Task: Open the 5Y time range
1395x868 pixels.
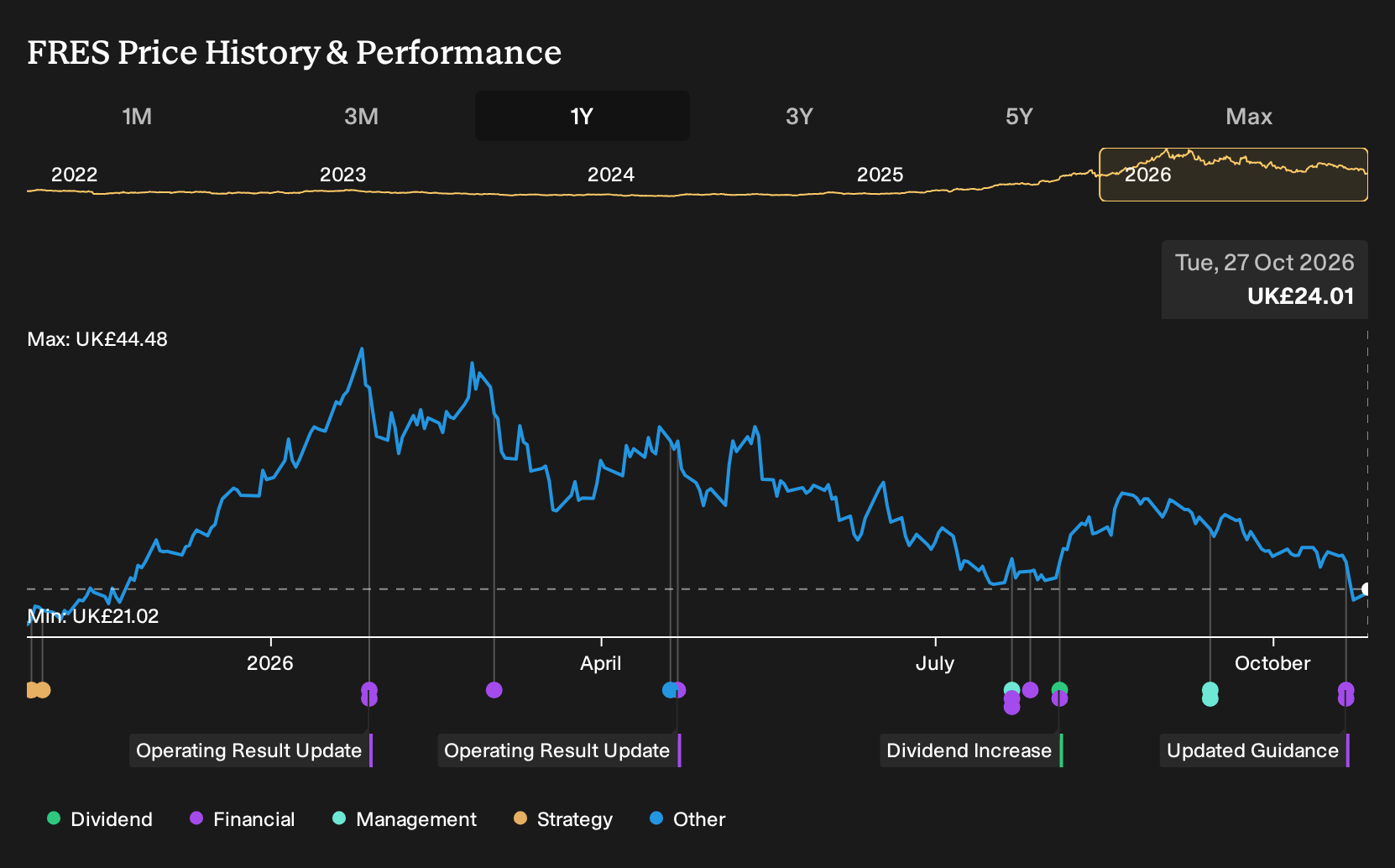Action: (x=1019, y=116)
